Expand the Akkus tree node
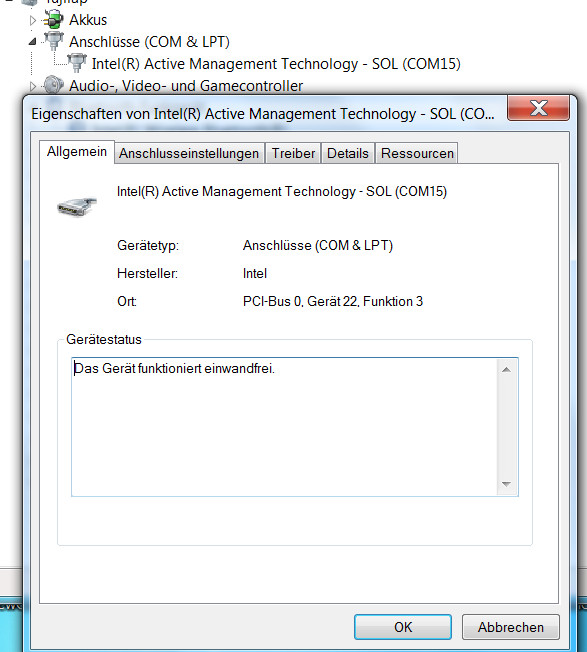 pos(33,20)
